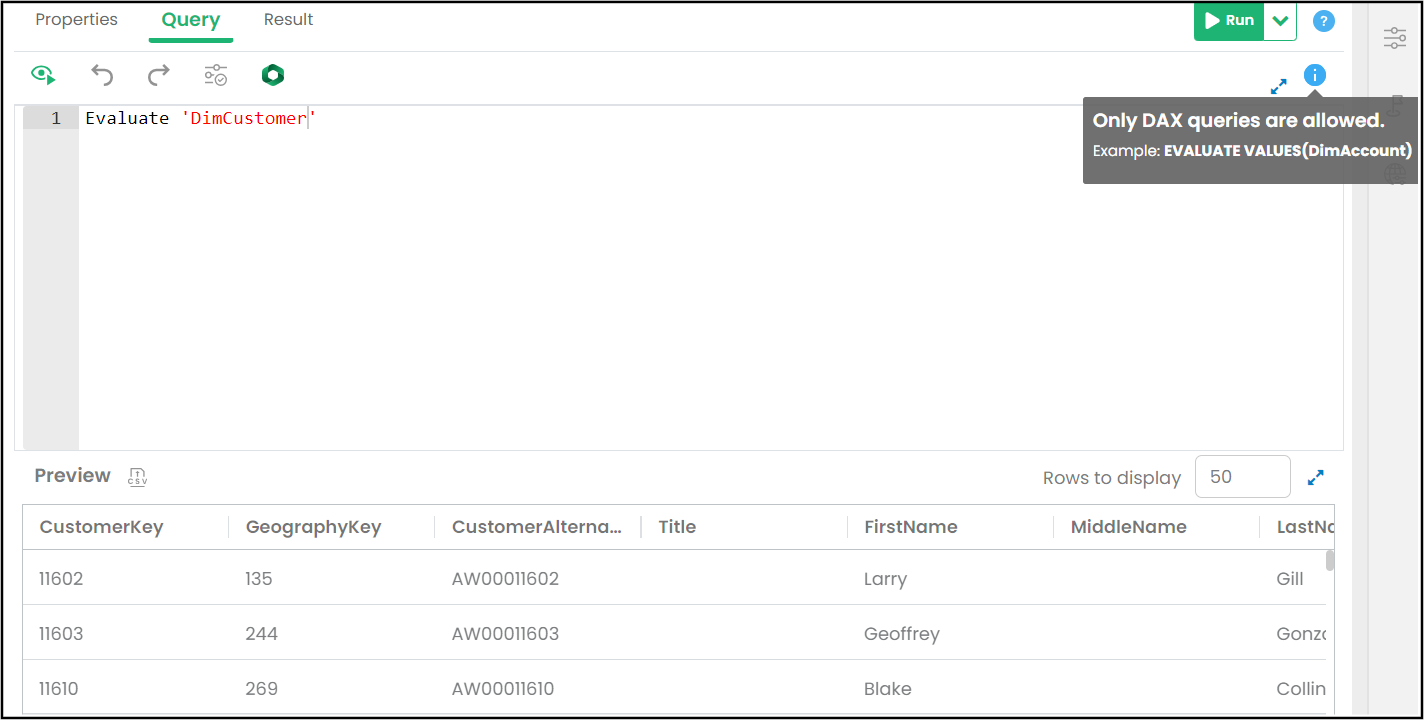Open help with the question mark icon
Screen dimensions: 1424x720
click(1323, 21)
